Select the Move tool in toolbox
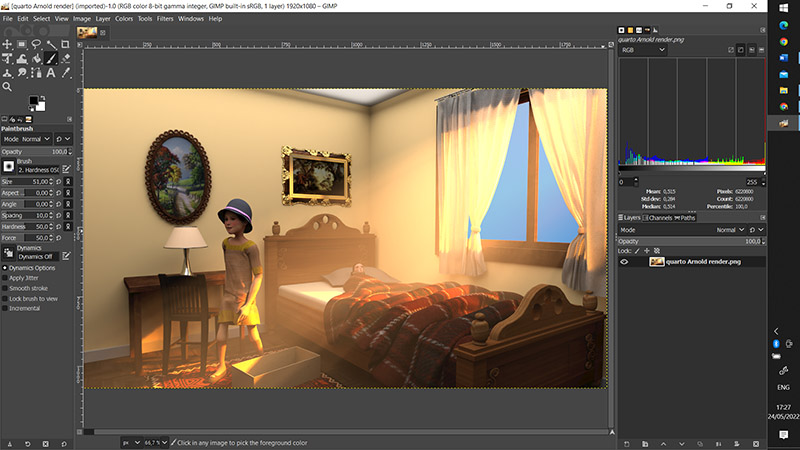 (7, 44)
